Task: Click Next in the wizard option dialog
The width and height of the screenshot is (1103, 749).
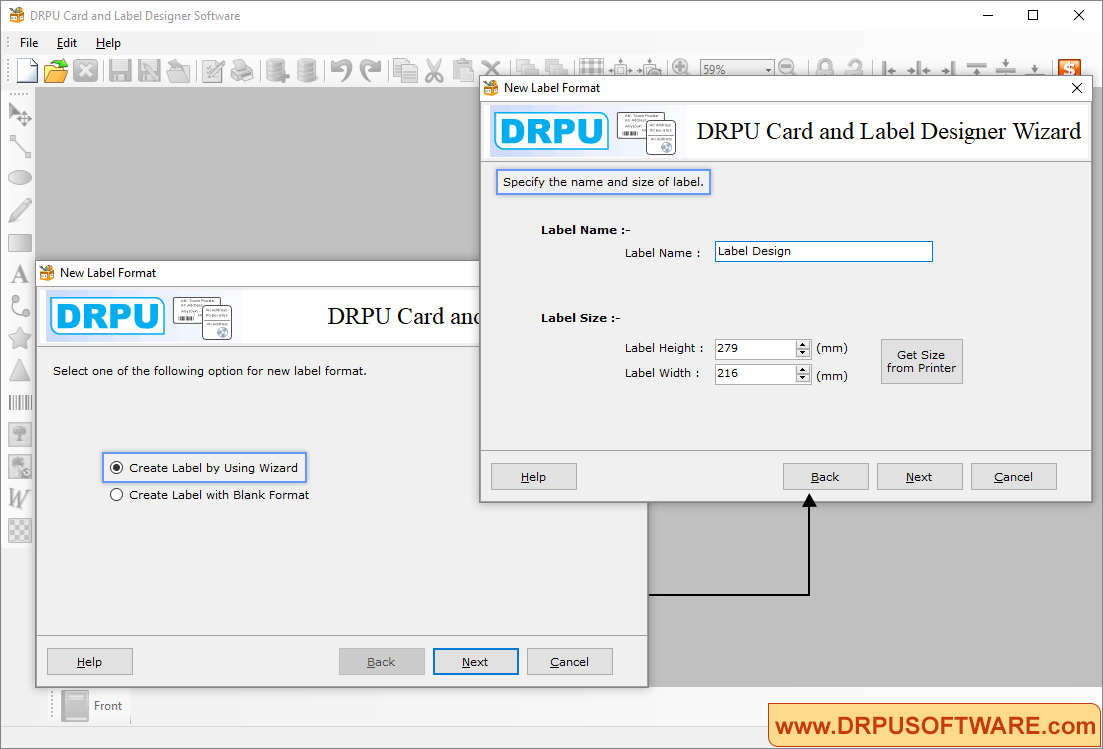Action: (x=476, y=662)
